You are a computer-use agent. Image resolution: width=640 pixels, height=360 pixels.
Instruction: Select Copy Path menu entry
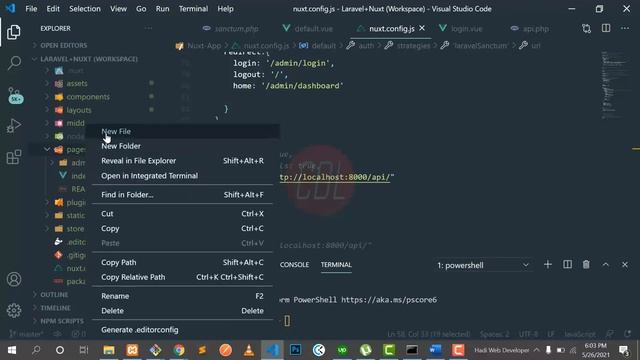(182, 262)
